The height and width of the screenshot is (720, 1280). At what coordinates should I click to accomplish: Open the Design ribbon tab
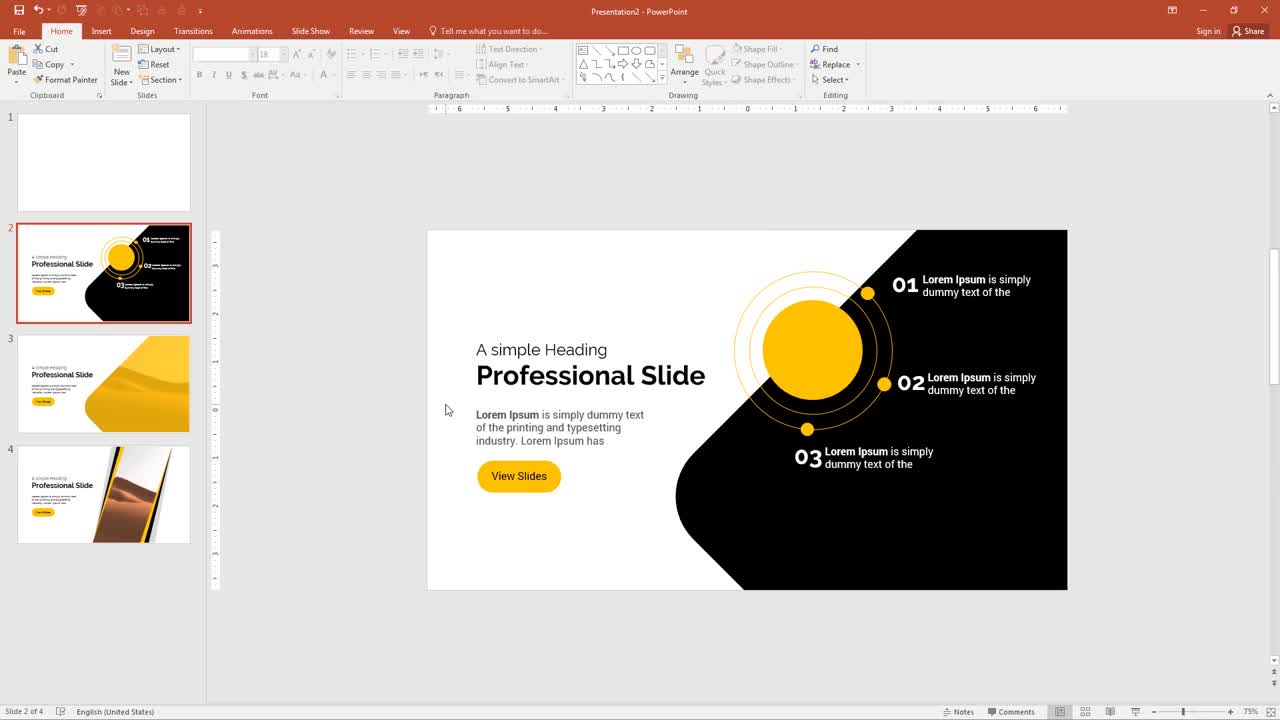(x=142, y=30)
